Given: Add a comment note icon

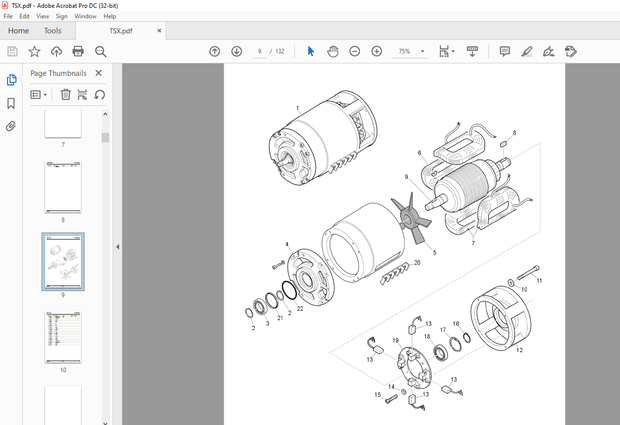Looking at the screenshot, I should [x=505, y=51].
